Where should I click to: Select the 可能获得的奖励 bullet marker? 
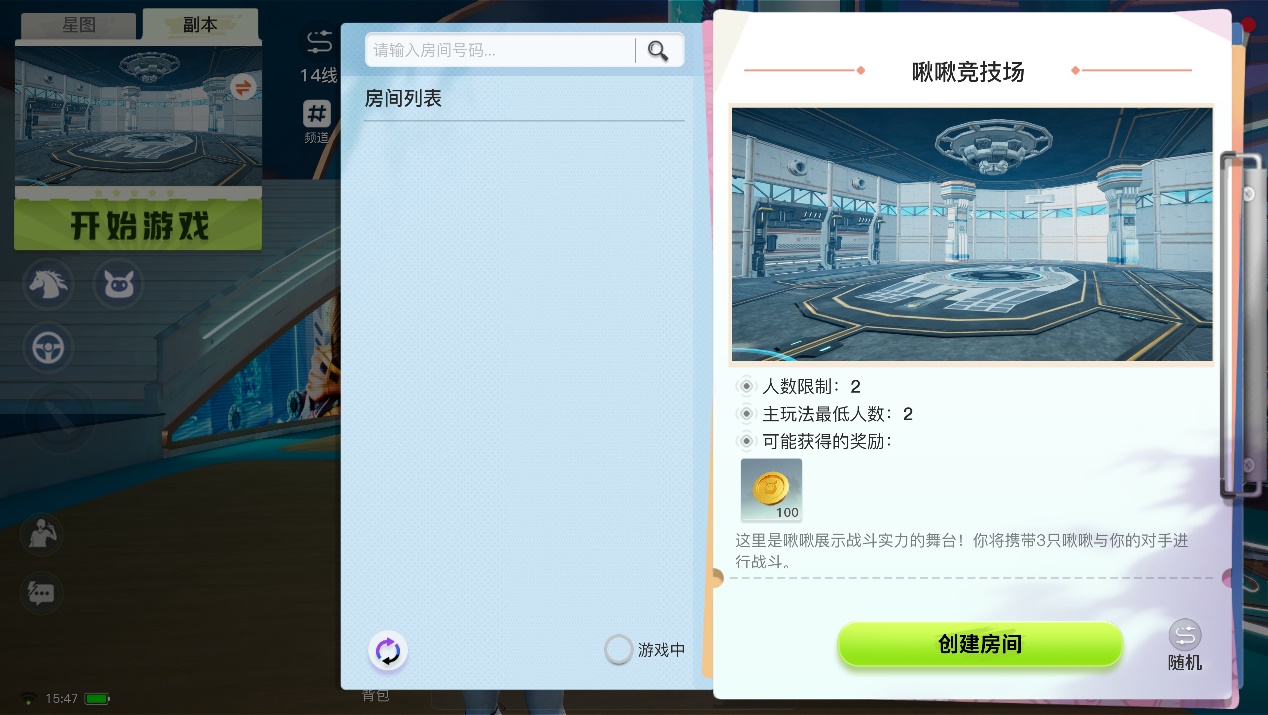click(x=746, y=441)
